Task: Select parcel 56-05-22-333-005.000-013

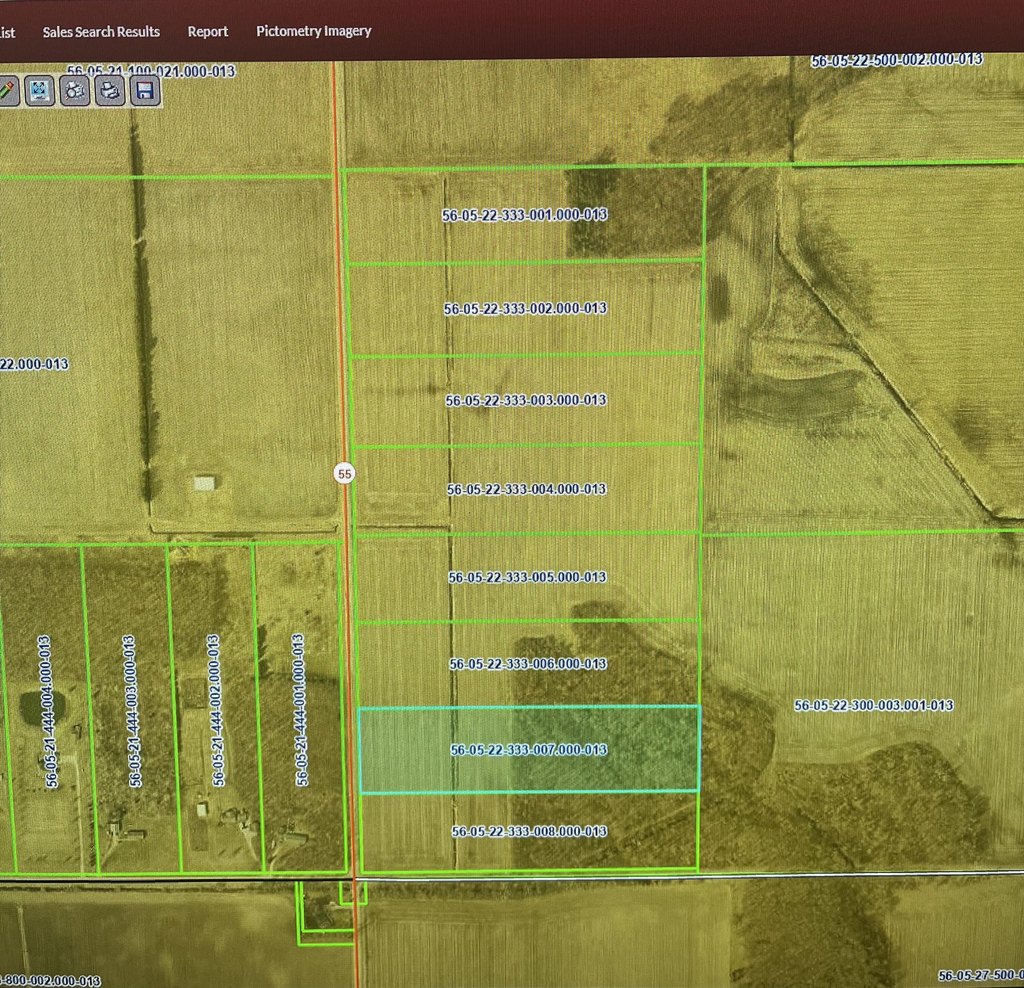Action: [x=527, y=577]
